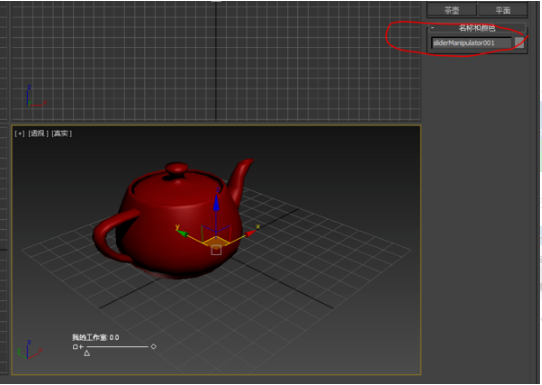542x385 pixels.
Task: Open the [透视] perspective view menu
Action: click(38, 133)
